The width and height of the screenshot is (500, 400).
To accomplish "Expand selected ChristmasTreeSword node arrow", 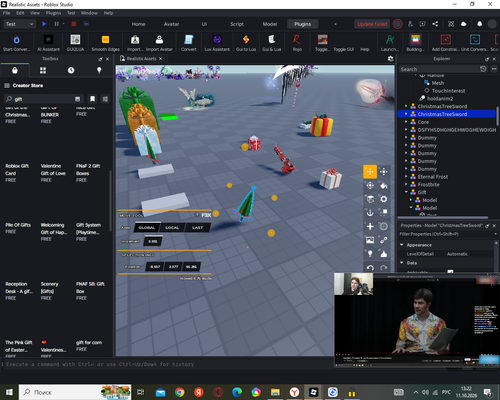I will pyautogui.click(x=406, y=114).
